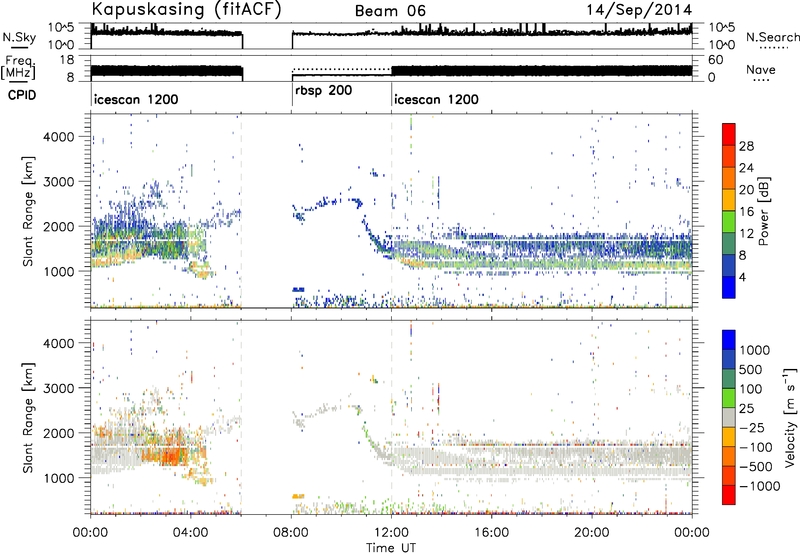Click the first 'icescan 1200' label at 00:00

(x=136, y=99)
